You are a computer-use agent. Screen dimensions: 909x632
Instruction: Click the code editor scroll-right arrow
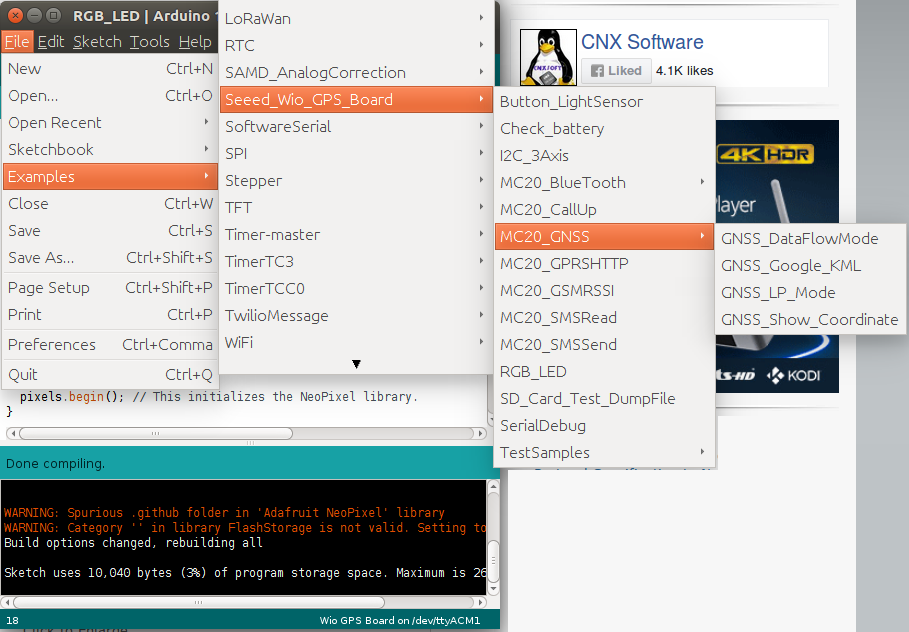tap(480, 433)
